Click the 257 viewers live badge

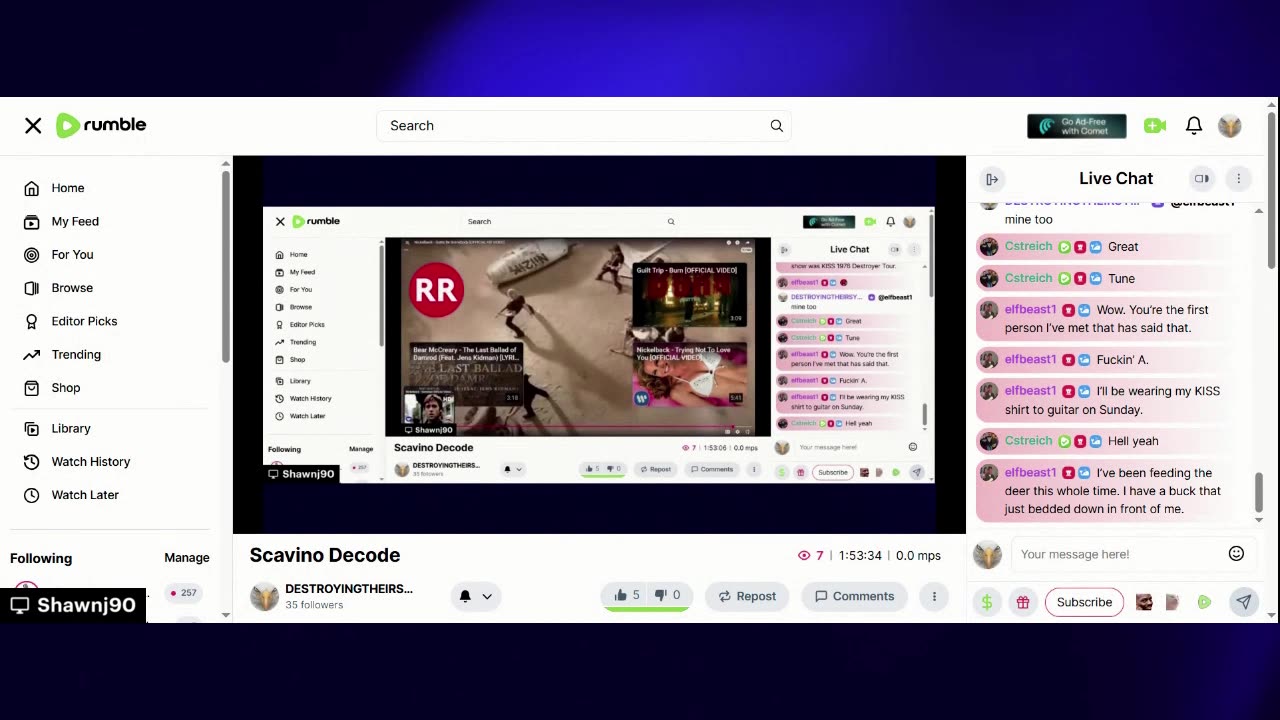click(x=183, y=593)
